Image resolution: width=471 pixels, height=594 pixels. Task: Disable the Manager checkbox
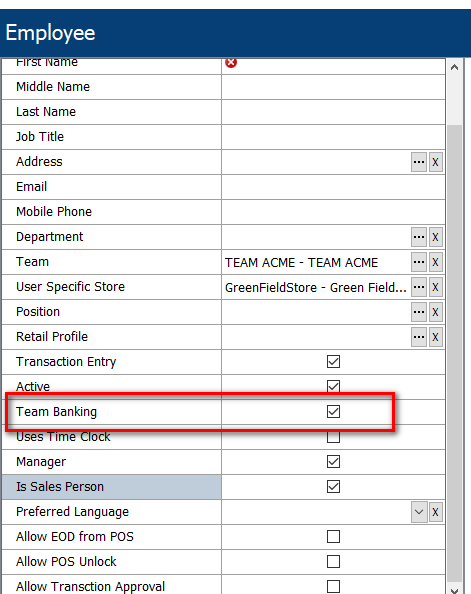[333, 461]
